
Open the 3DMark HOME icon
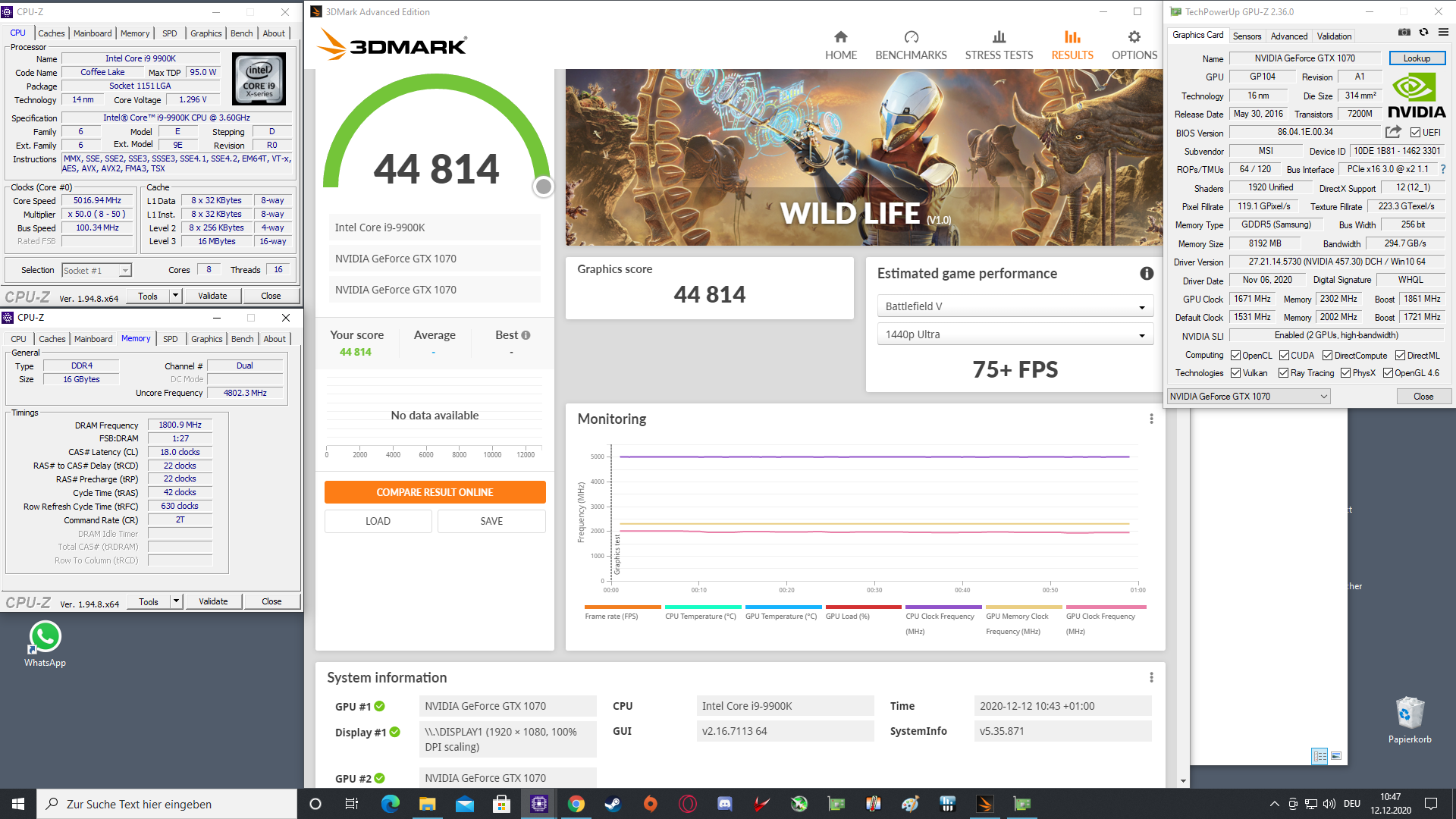point(840,37)
